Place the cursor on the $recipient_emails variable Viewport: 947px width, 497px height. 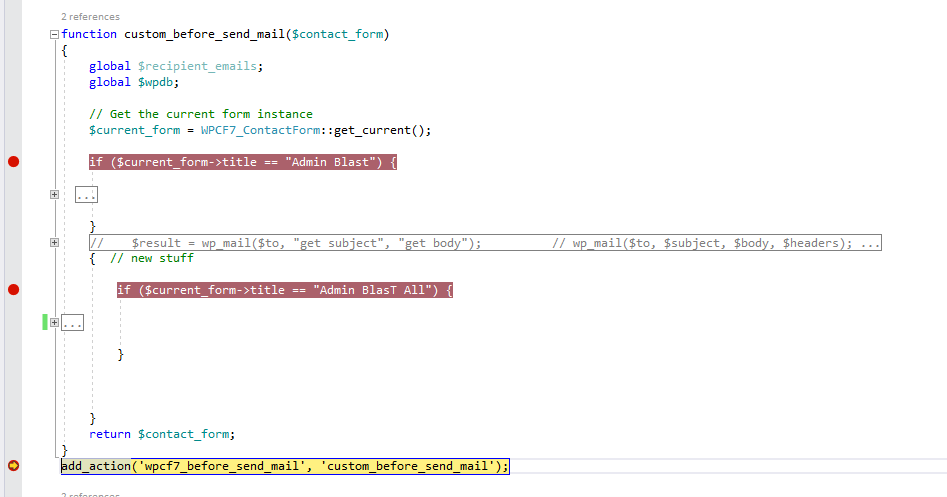tap(197, 66)
